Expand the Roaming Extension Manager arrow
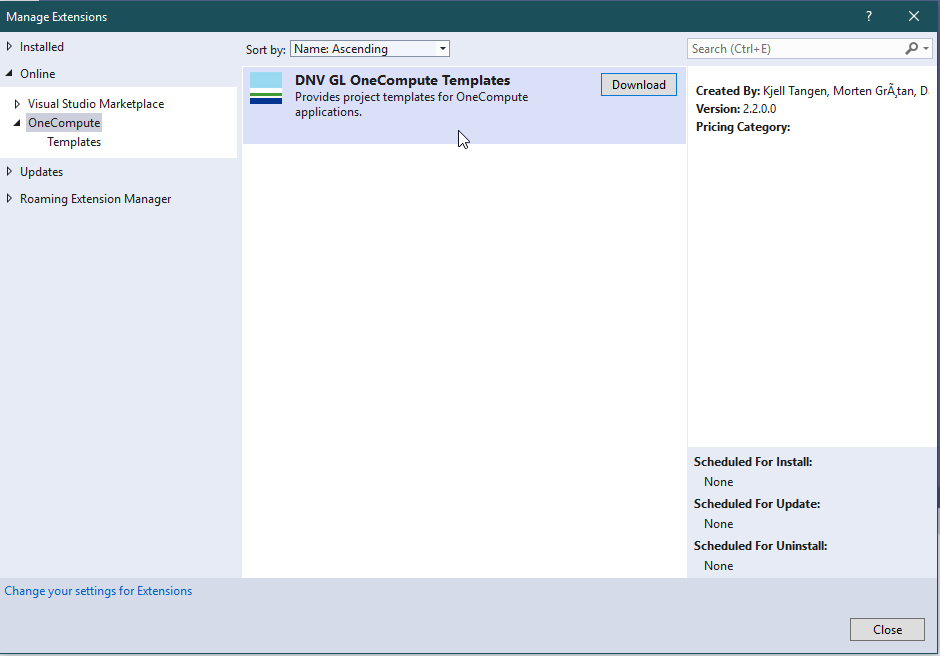940x656 pixels. [x=10, y=199]
